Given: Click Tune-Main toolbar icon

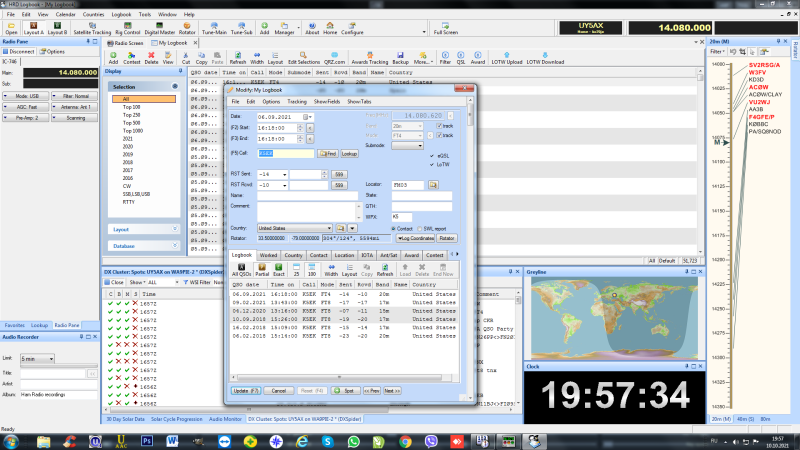Looking at the screenshot, I should [x=214, y=28].
